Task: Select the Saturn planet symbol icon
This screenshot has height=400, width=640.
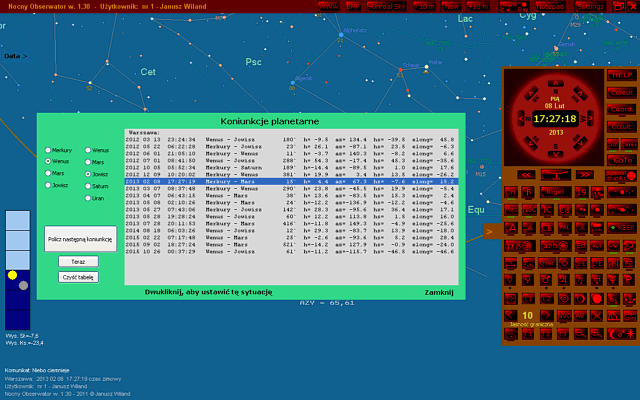Action: [x=581, y=280]
